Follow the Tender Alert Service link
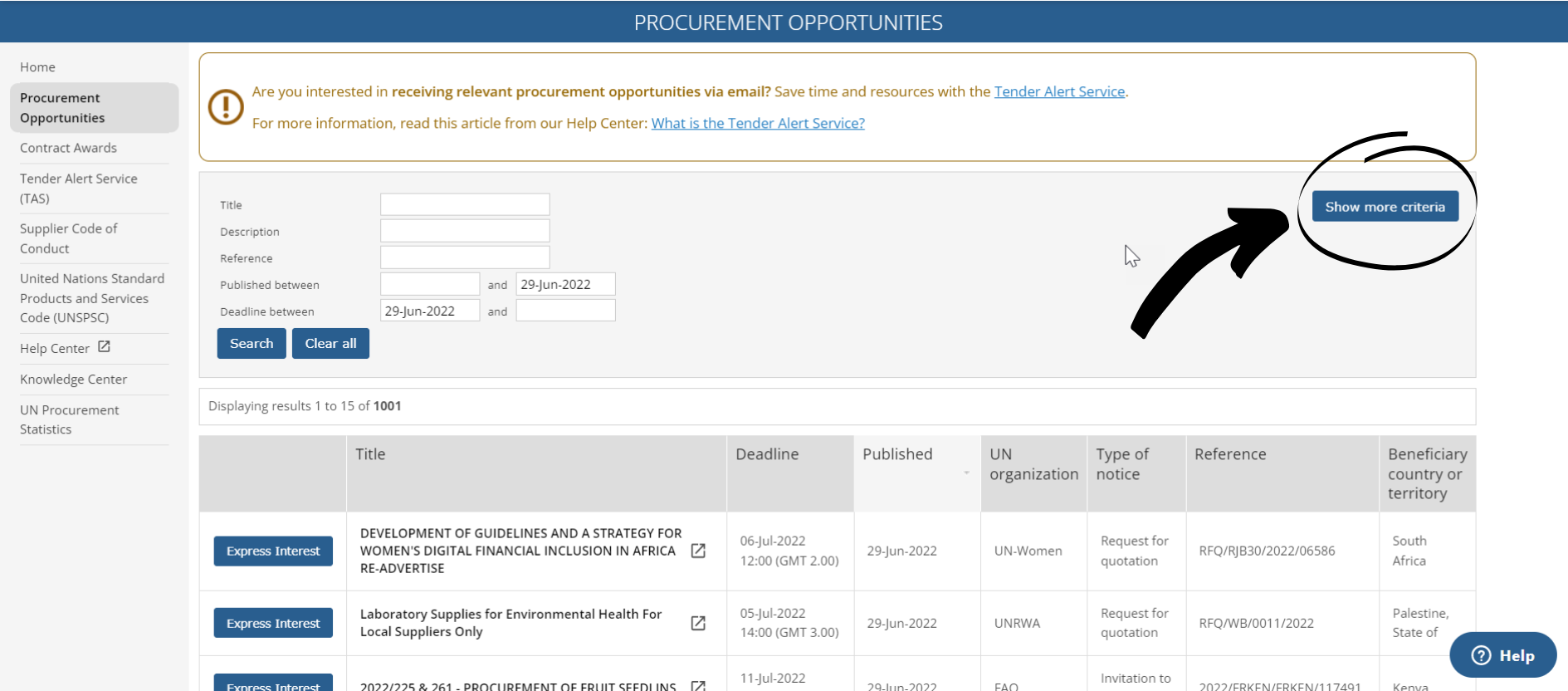Image resolution: width=1568 pixels, height=691 pixels. point(1059,91)
